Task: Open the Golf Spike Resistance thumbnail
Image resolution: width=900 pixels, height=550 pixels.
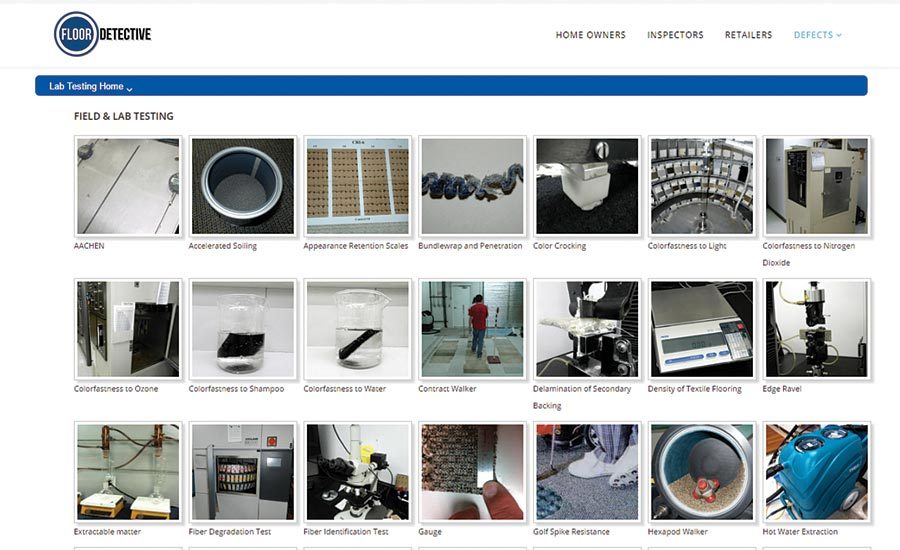Action: click(x=587, y=472)
